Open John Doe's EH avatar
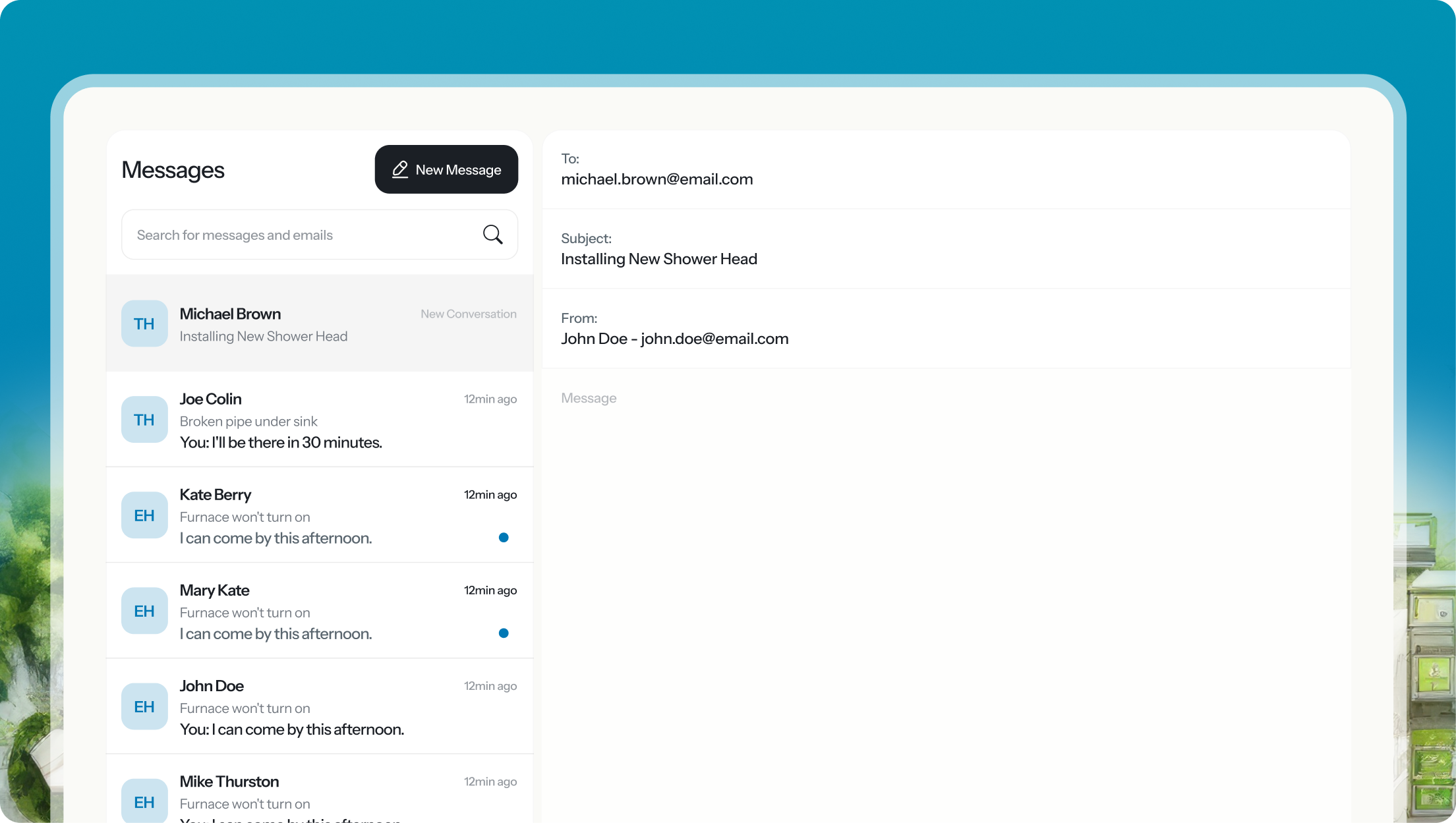This screenshot has height=823, width=1456. pos(144,706)
